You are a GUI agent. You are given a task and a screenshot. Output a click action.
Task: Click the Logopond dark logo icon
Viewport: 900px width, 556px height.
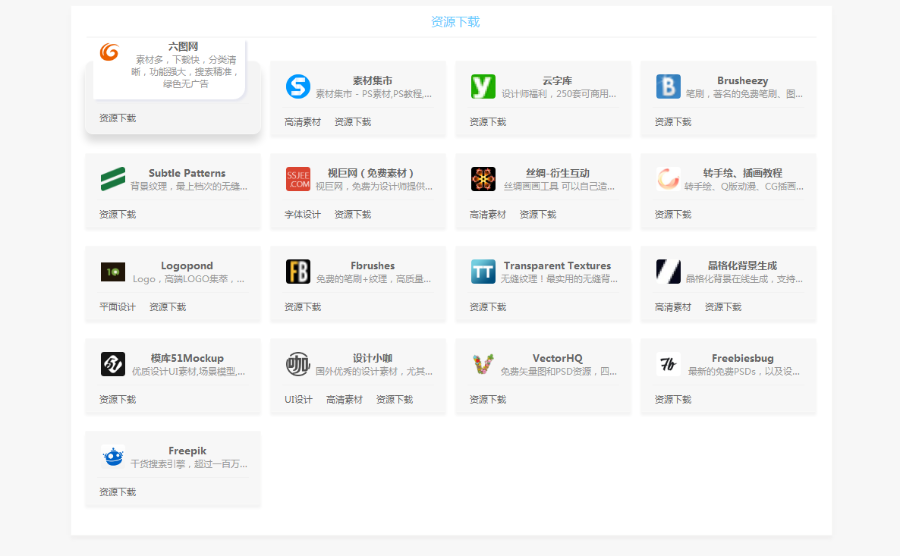(113, 272)
